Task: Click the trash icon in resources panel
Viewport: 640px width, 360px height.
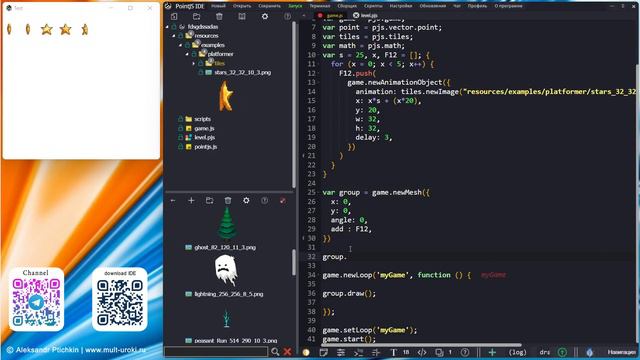Action: (228, 200)
